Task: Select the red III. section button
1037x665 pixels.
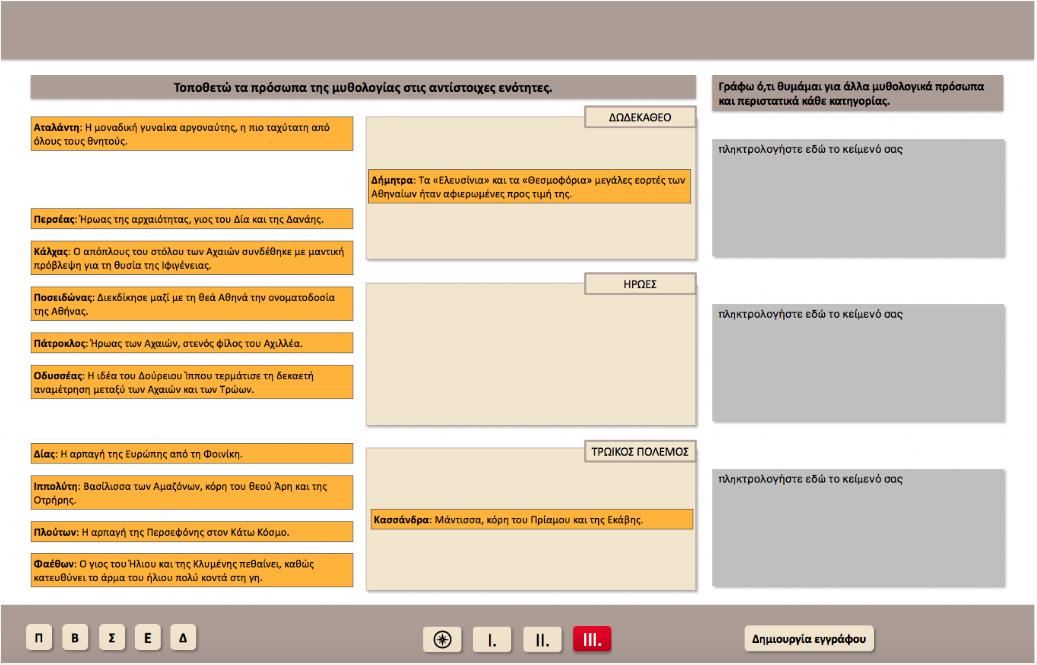Action: 592,639
